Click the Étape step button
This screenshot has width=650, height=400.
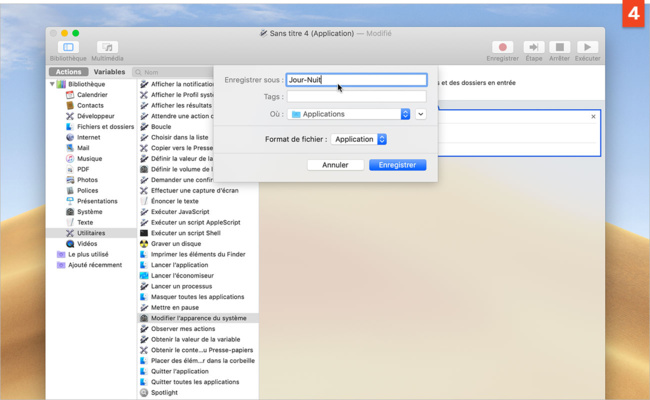(534, 47)
